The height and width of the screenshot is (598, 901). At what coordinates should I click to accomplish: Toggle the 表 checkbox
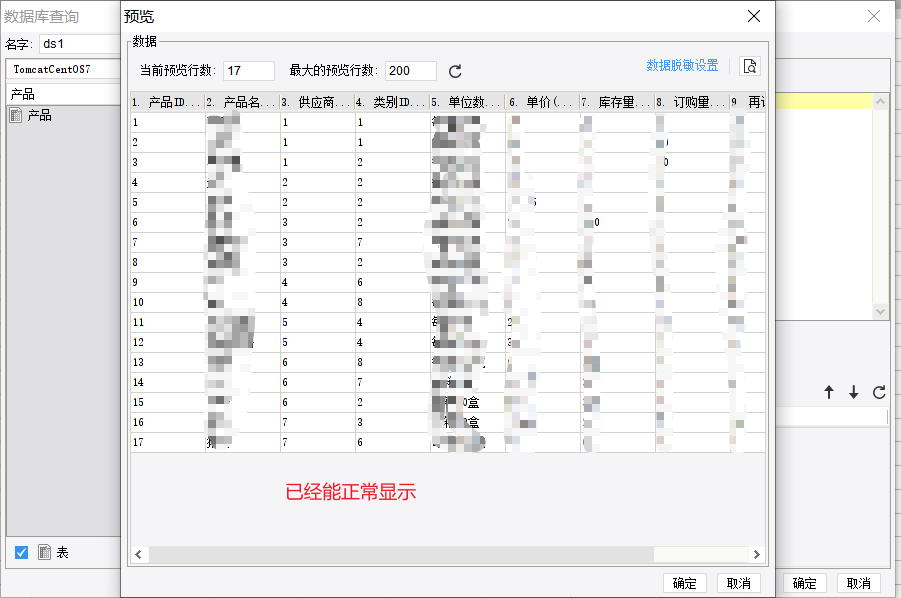22,553
